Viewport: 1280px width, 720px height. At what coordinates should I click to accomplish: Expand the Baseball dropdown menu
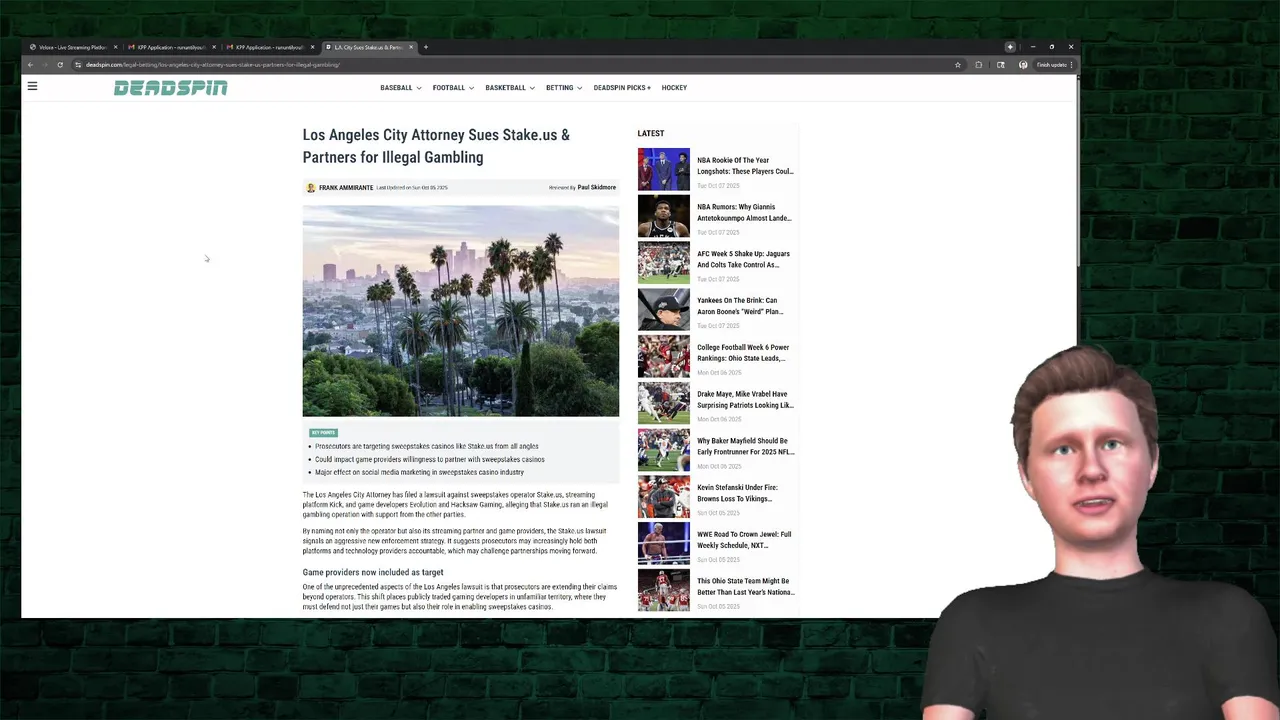tap(400, 88)
